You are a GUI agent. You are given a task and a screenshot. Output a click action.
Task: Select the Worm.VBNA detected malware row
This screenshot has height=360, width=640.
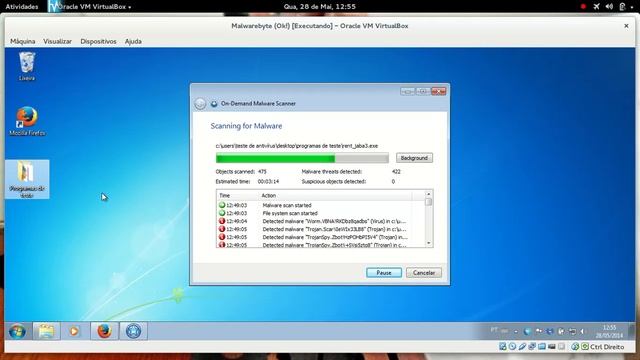tap(320, 221)
